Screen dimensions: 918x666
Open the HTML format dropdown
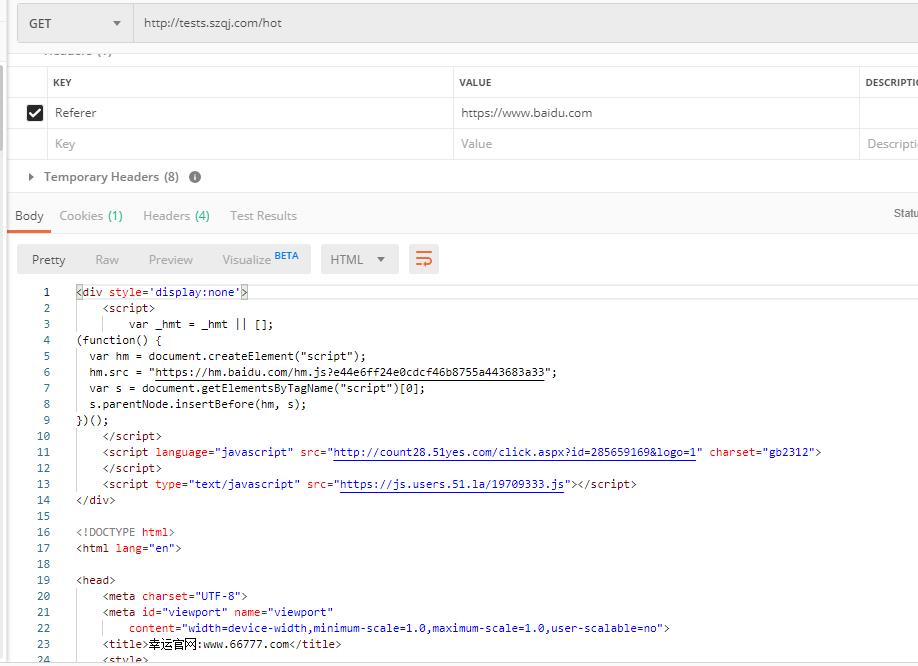[x=359, y=259]
